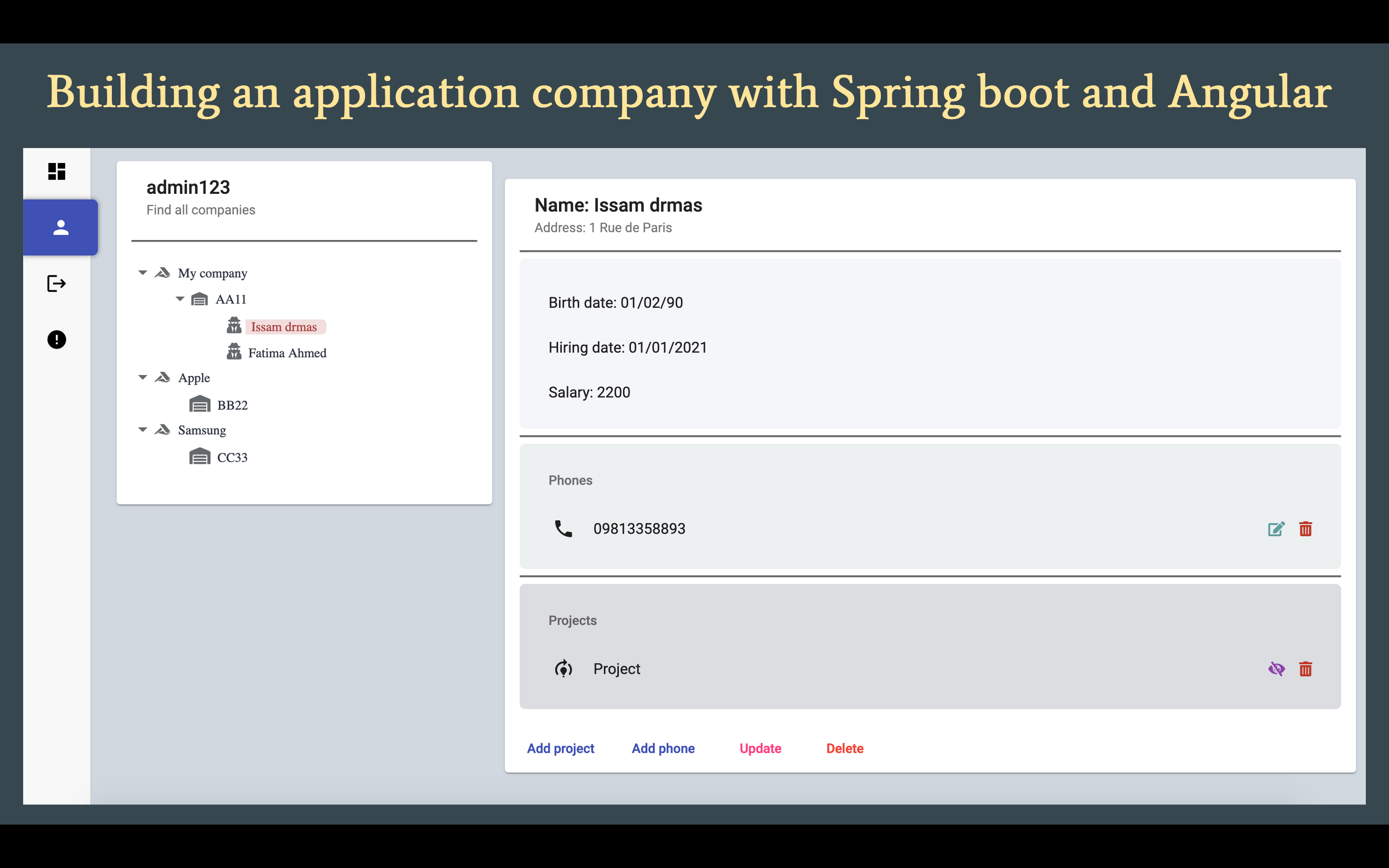The height and width of the screenshot is (868, 1389).
Task: Click the Add phone button
Action: 663,748
